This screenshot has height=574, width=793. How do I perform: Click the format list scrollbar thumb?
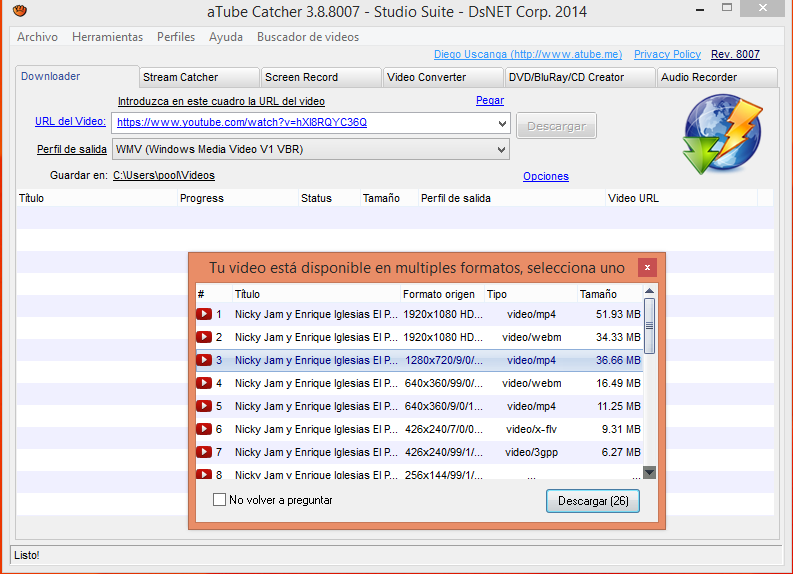(x=649, y=326)
